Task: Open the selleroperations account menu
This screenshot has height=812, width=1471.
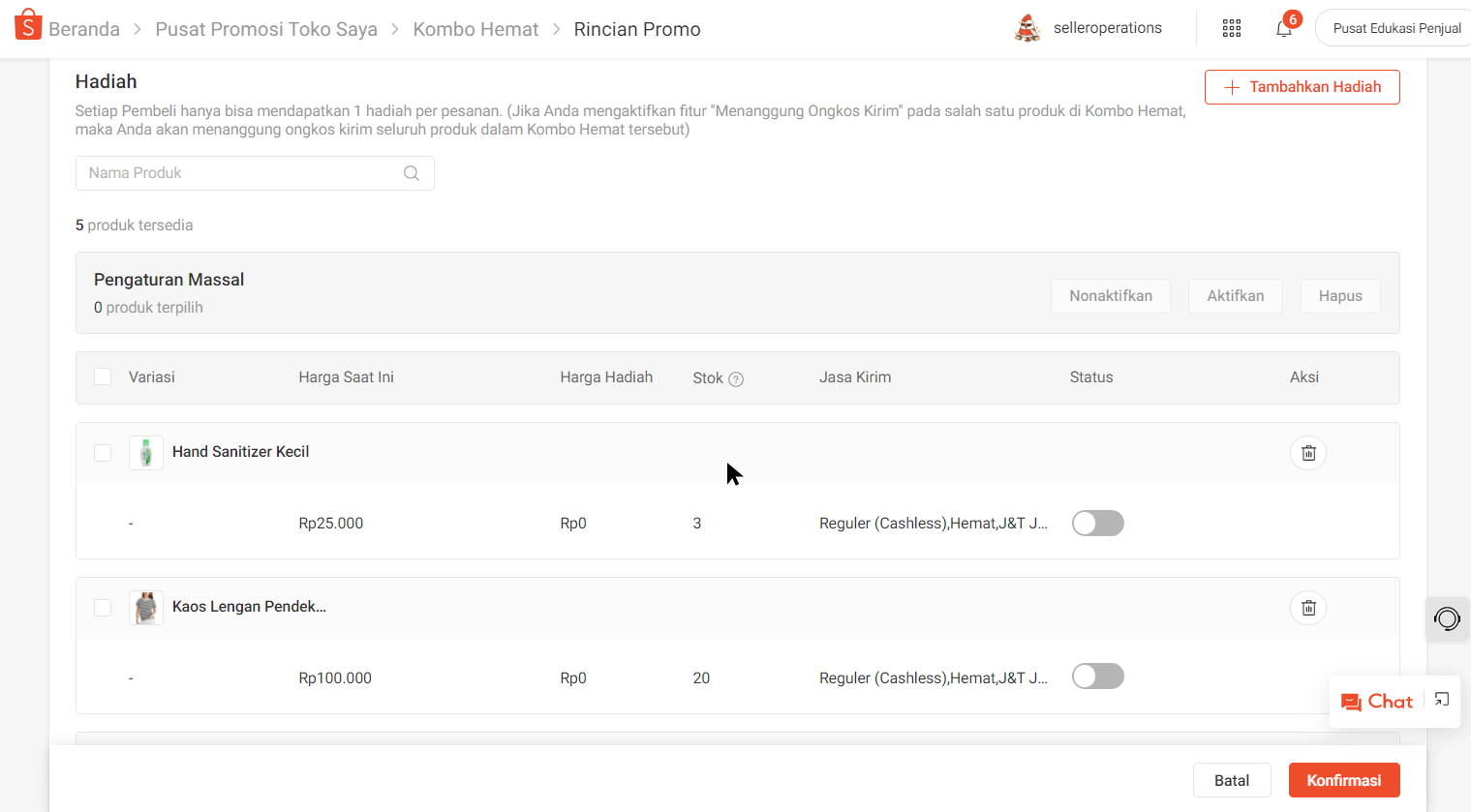Action: point(1088,29)
